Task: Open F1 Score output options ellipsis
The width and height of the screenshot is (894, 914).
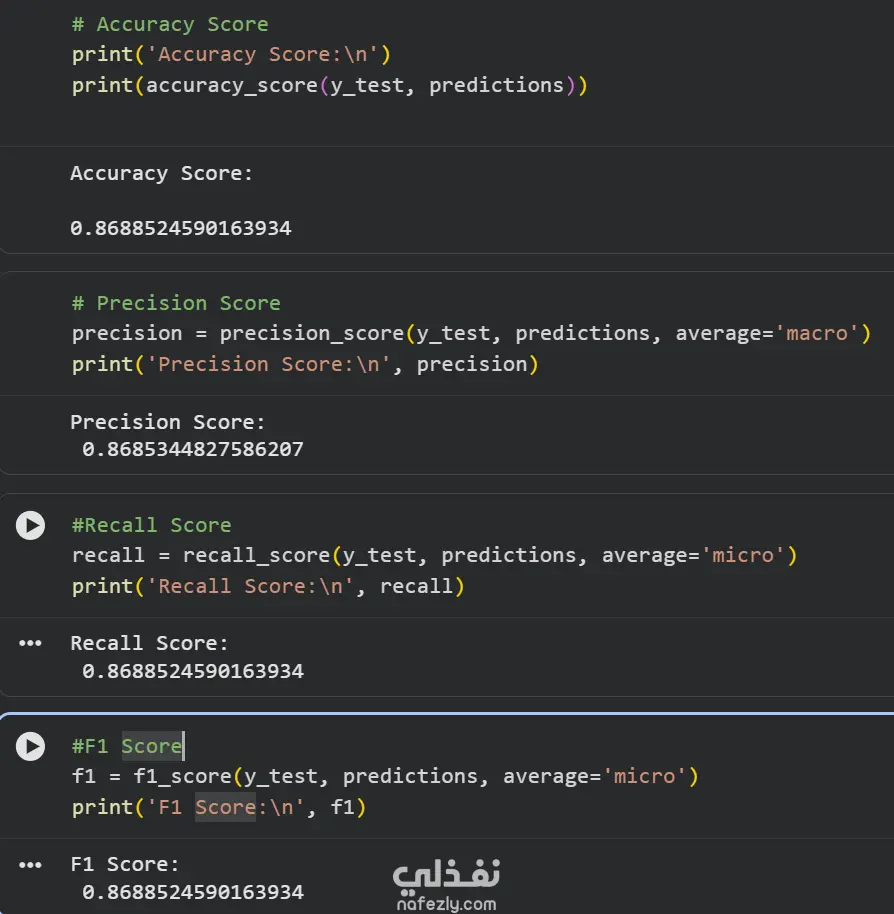Action: click(30, 864)
